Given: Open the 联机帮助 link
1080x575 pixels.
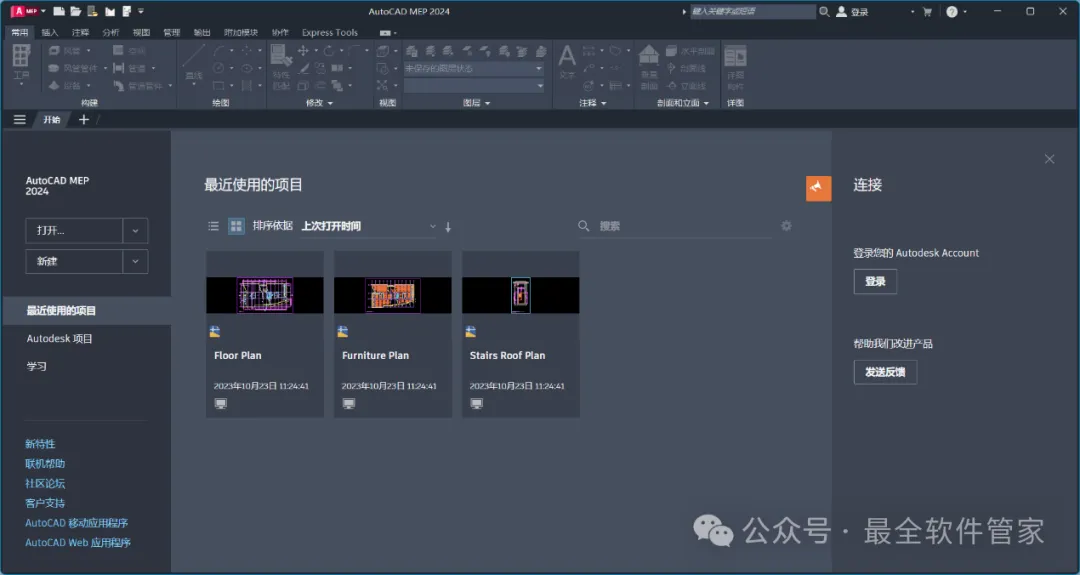Looking at the screenshot, I should (x=45, y=463).
